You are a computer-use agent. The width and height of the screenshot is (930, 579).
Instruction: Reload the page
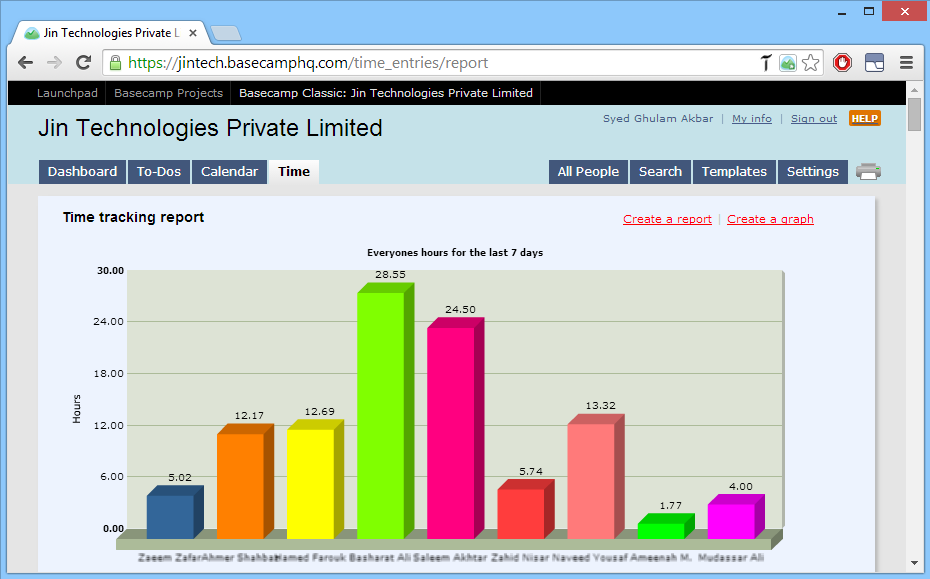(x=84, y=63)
